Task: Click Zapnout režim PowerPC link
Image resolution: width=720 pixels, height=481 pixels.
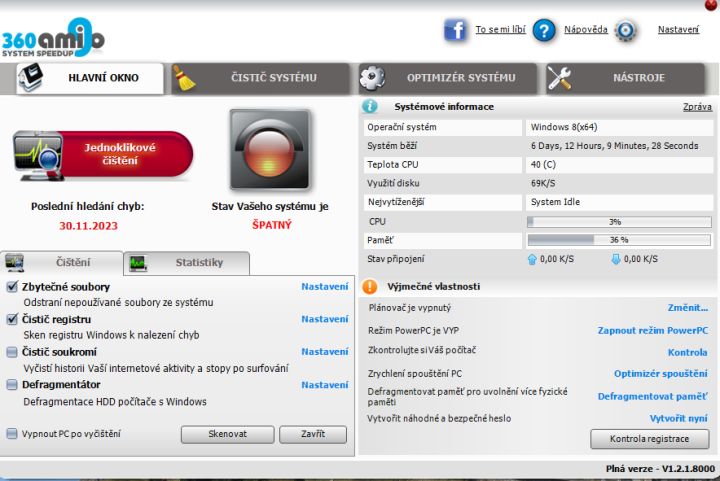Action: pos(653,331)
